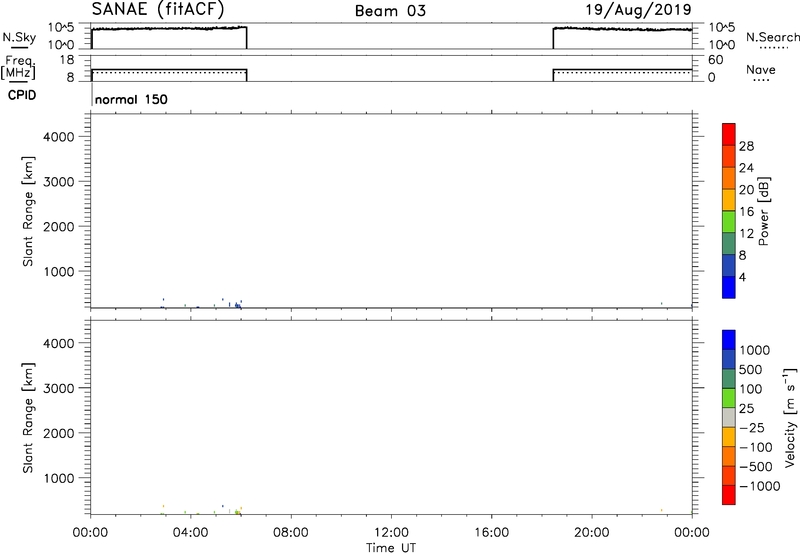This screenshot has width=800, height=554.
Task: Click the "−1000" label on Velocity color bar
Action: point(759,486)
